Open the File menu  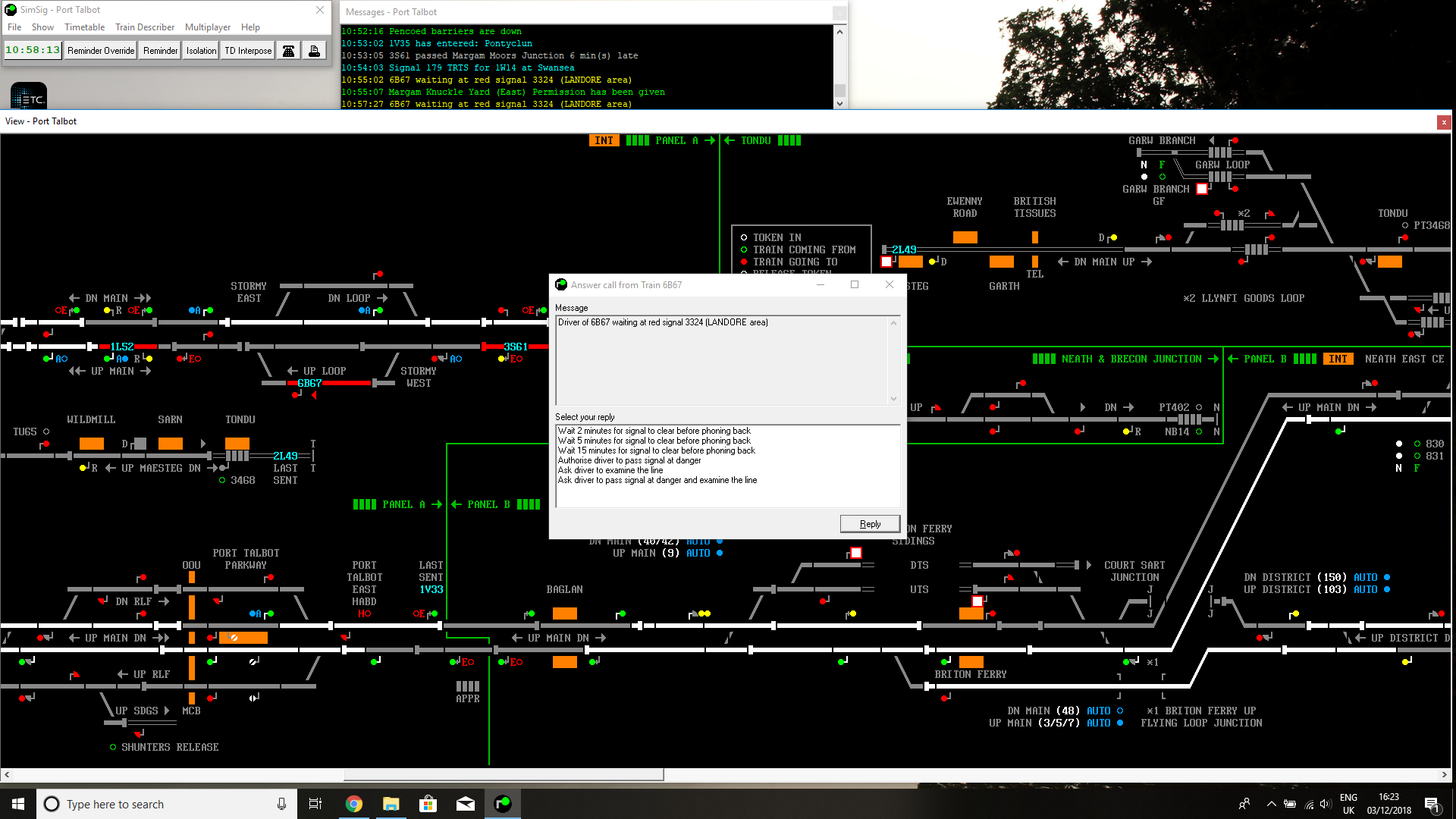pos(14,27)
